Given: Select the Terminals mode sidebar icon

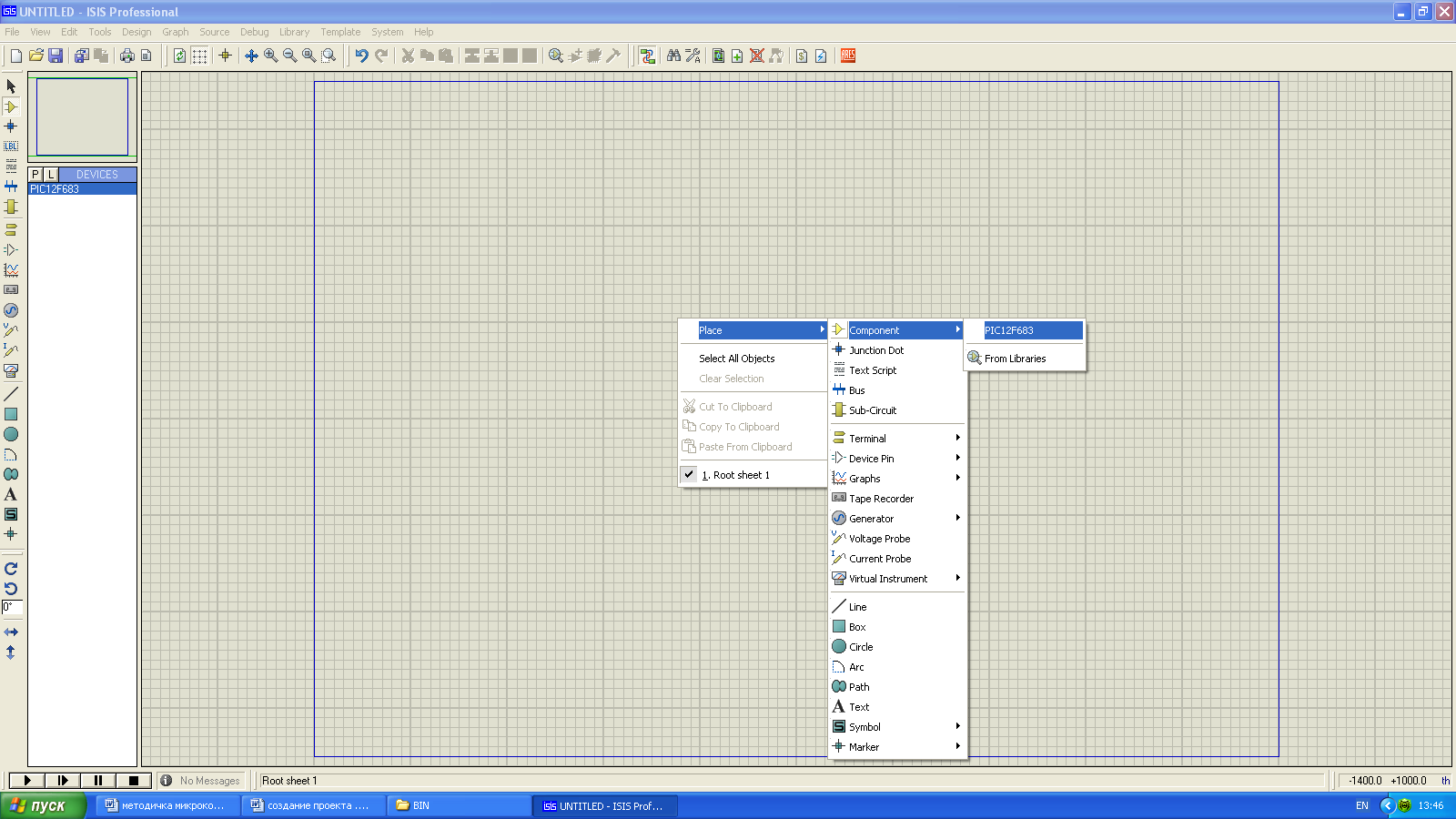Looking at the screenshot, I should tap(11, 229).
